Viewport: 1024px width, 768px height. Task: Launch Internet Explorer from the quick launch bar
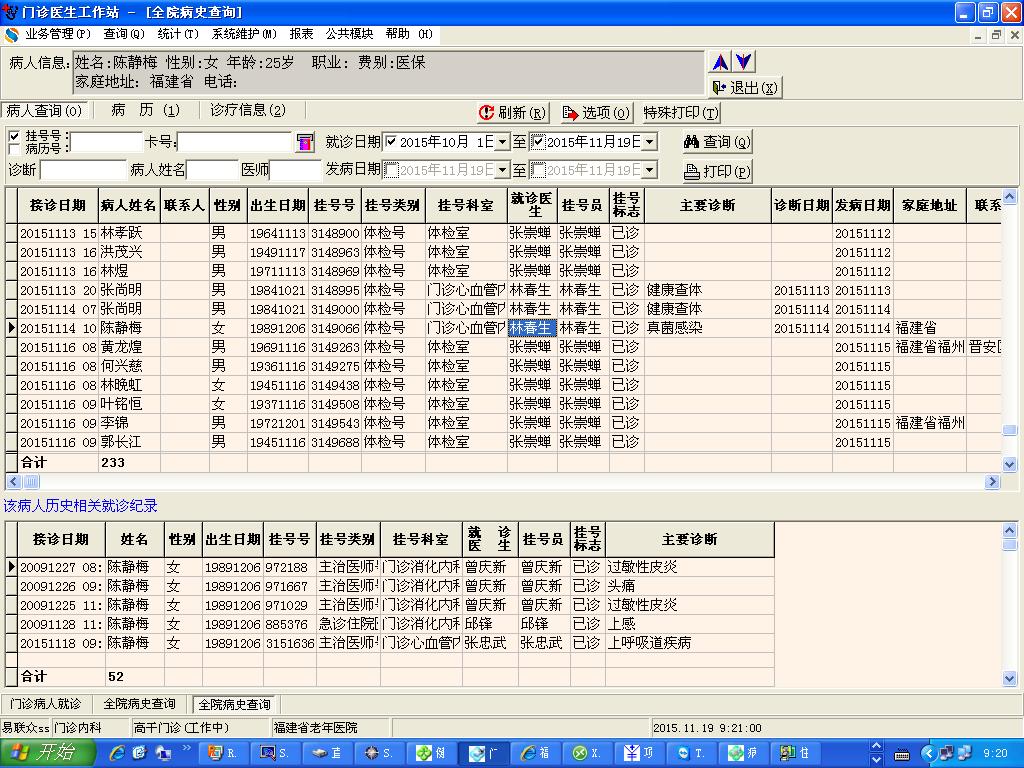[118, 753]
